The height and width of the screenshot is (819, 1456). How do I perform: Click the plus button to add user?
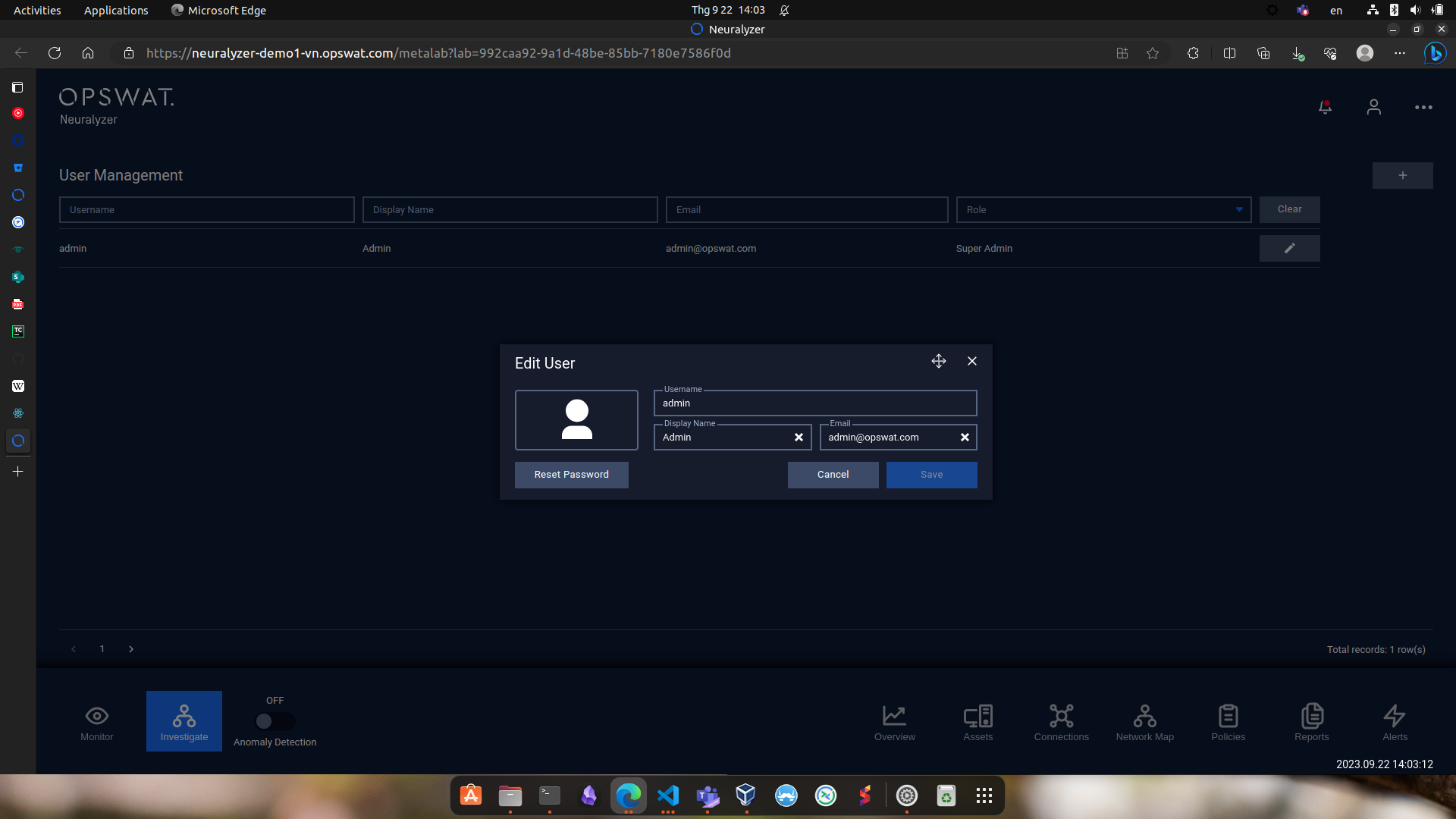1403,175
